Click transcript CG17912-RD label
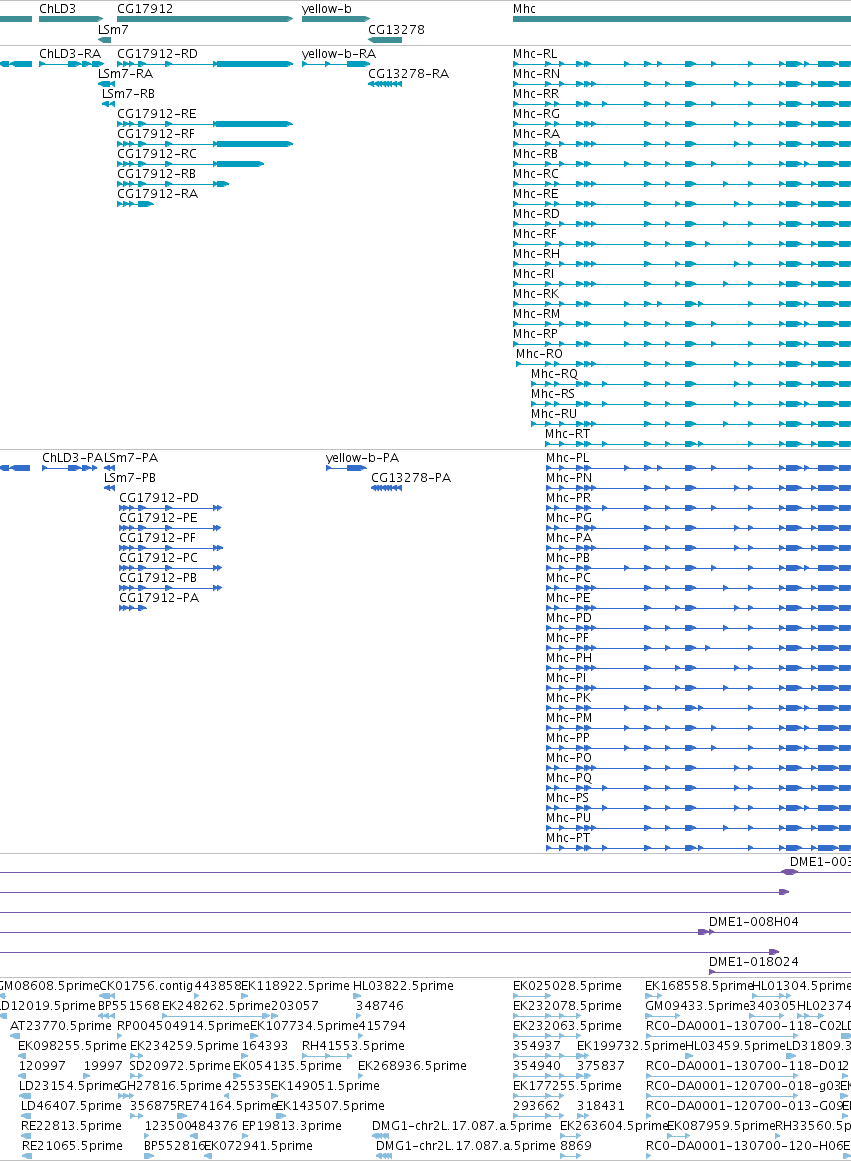The height and width of the screenshot is (1161, 851). tap(157, 54)
